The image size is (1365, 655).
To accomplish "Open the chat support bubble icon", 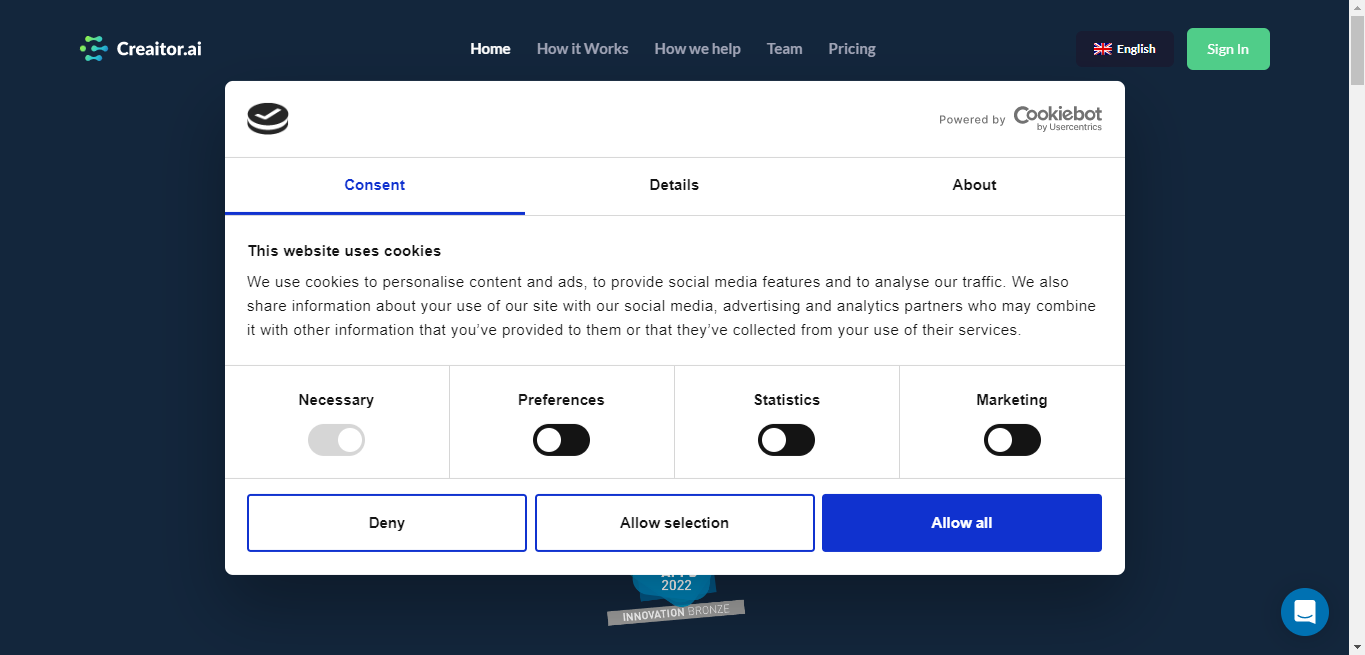I will tap(1304, 611).
